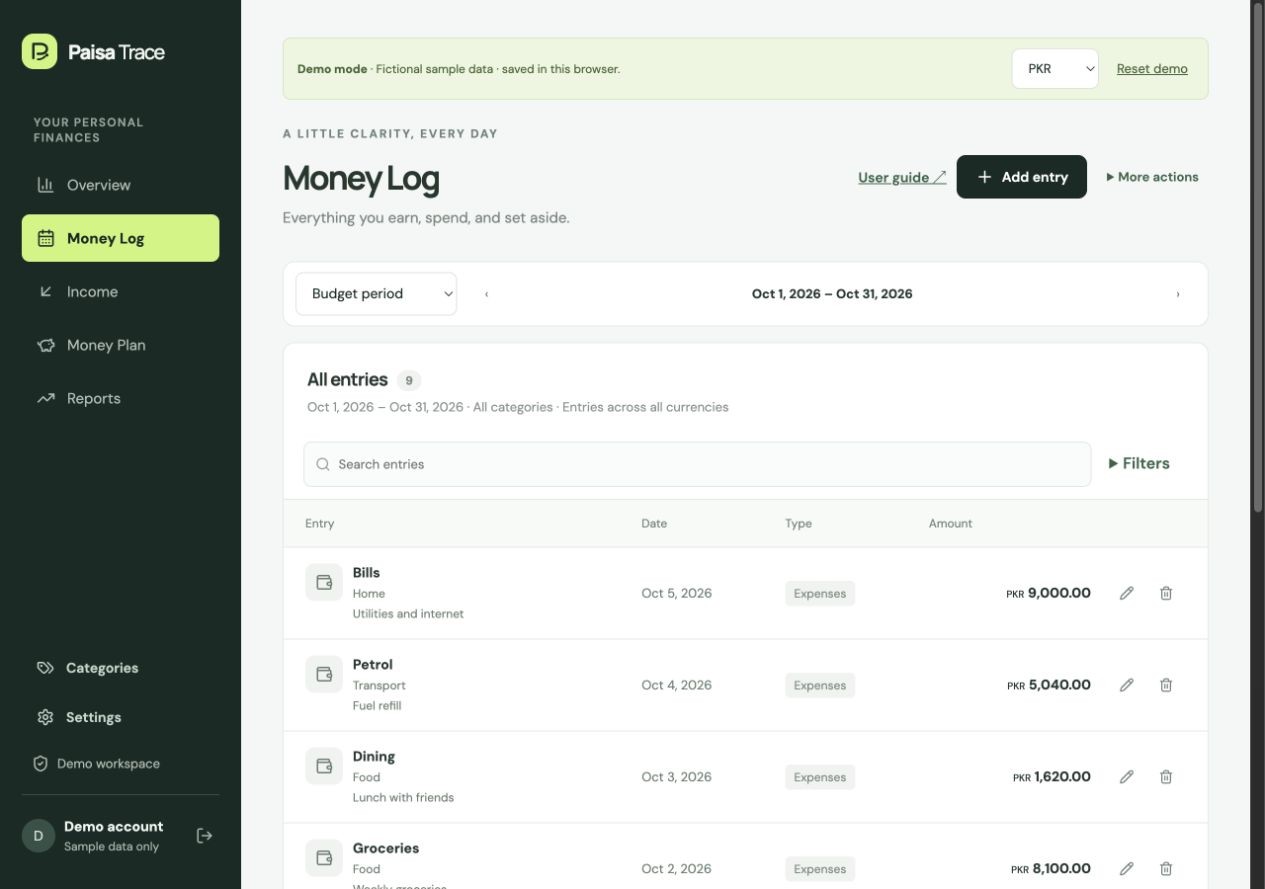
Task: Click the wallet icon of the Petrol row
Action: pos(324,674)
